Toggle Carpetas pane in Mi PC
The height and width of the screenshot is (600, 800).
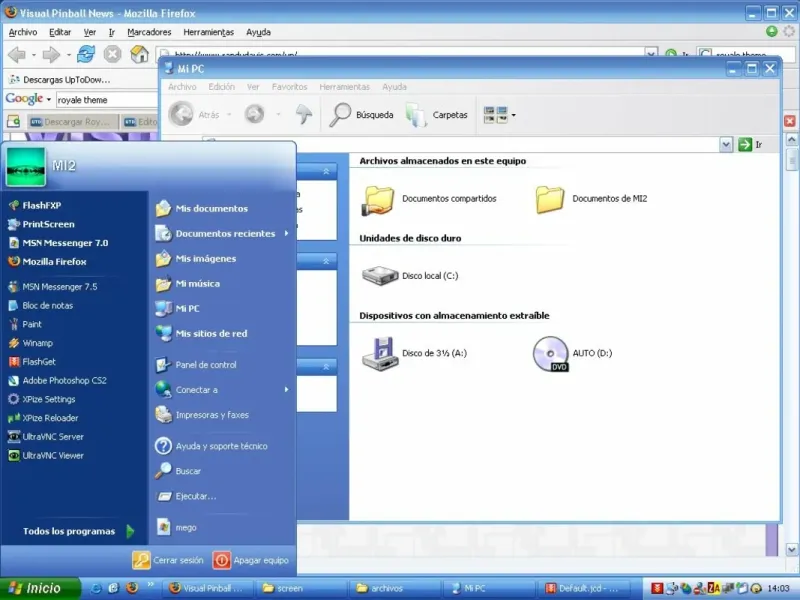pyautogui.click(x=437, y=115)
